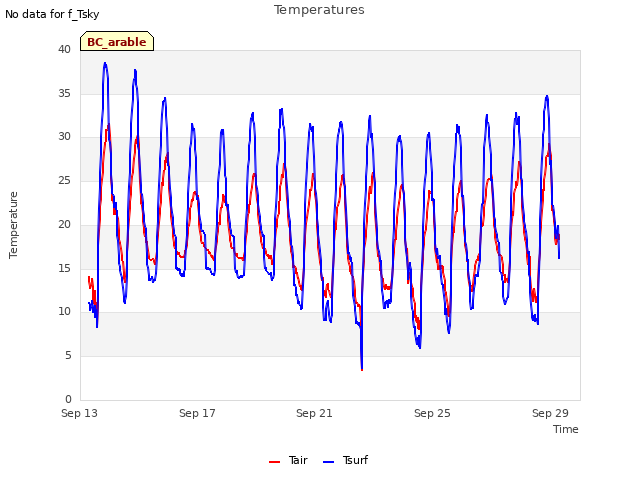
Task: Click the final Tsurf peak near Sep 29
Action: (x=547, y=96)
